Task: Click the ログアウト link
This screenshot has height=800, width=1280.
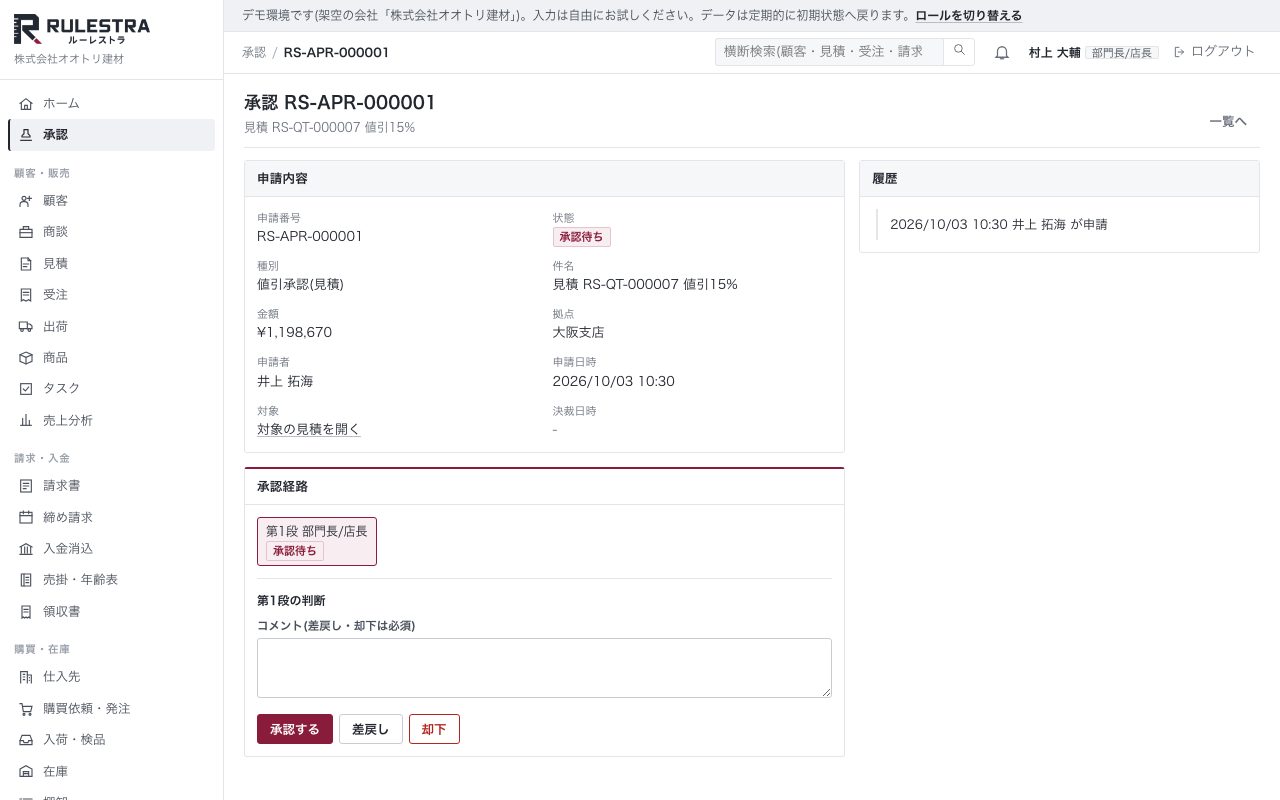Action: 1214,52
